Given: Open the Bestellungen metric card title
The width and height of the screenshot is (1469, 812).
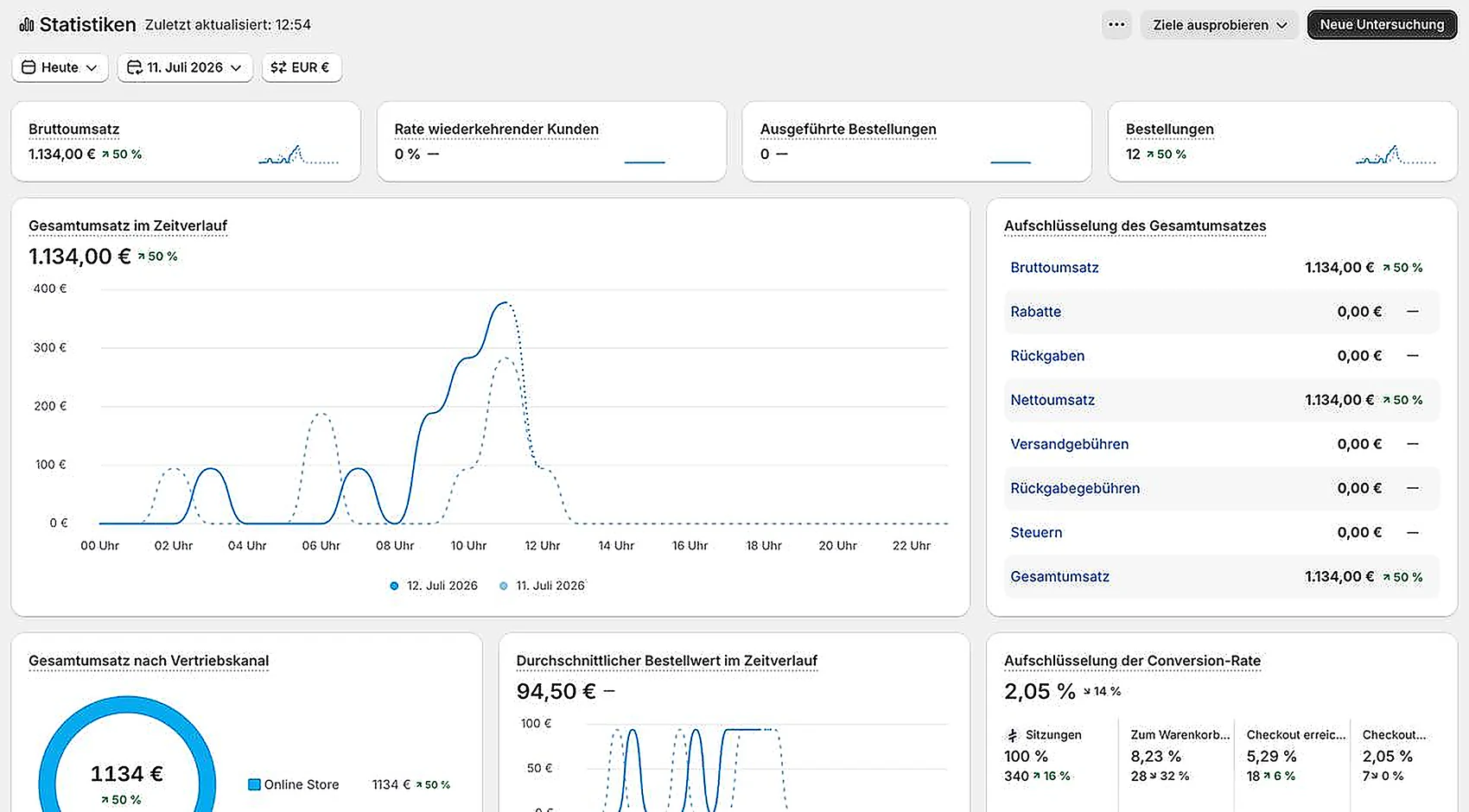Looking at the screenshot, I should [1169, 130].
